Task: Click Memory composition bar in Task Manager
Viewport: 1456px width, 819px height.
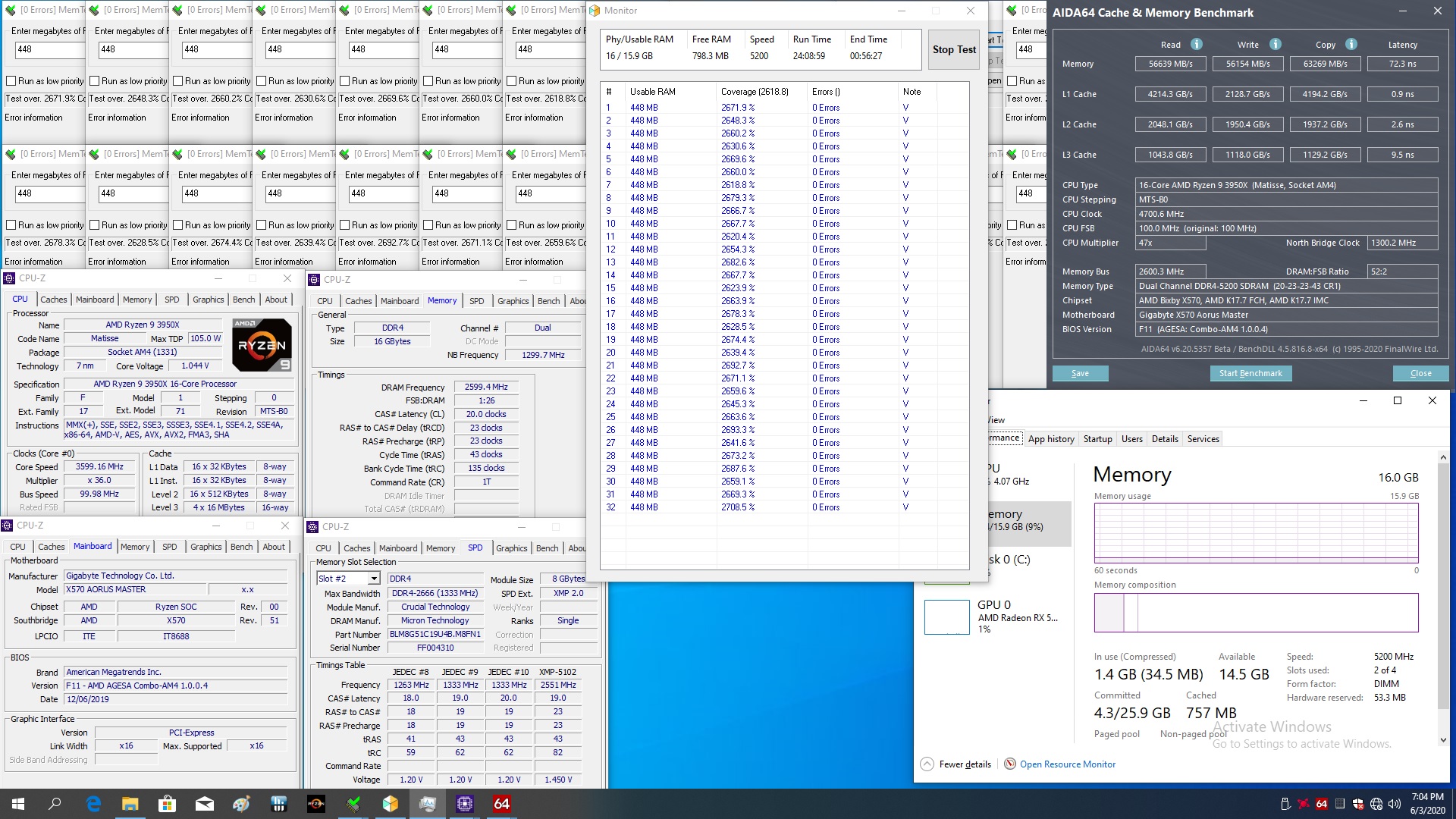Action: pos(1256,613)
